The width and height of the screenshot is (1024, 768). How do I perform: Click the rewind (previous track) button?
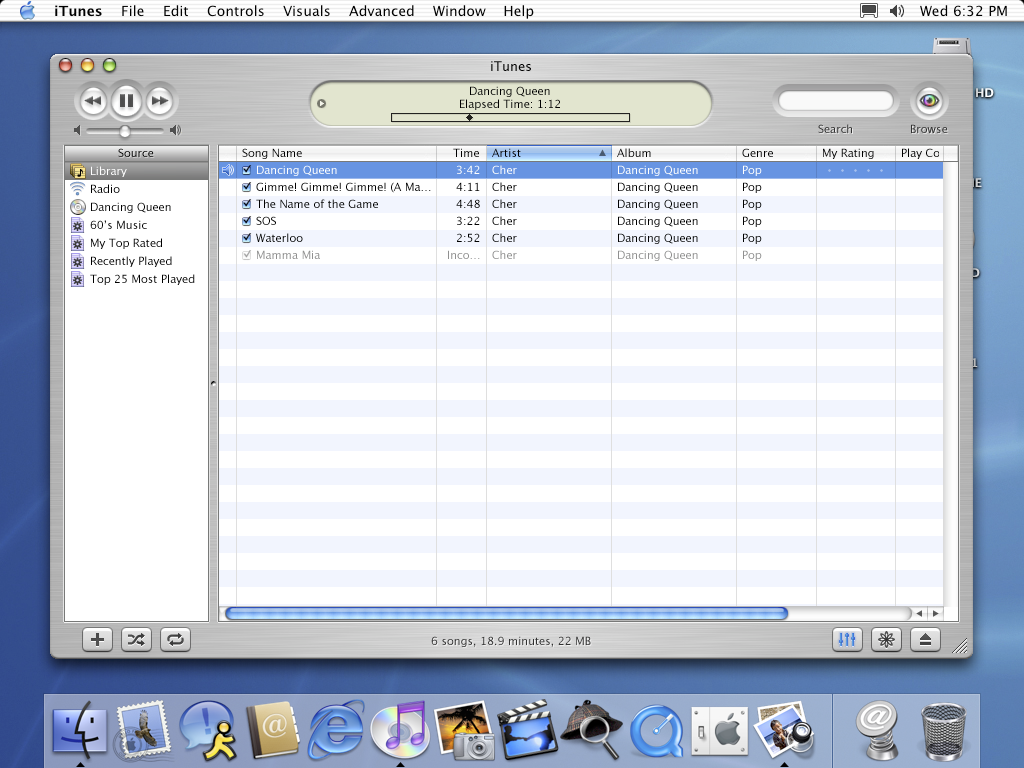[93, 101]
